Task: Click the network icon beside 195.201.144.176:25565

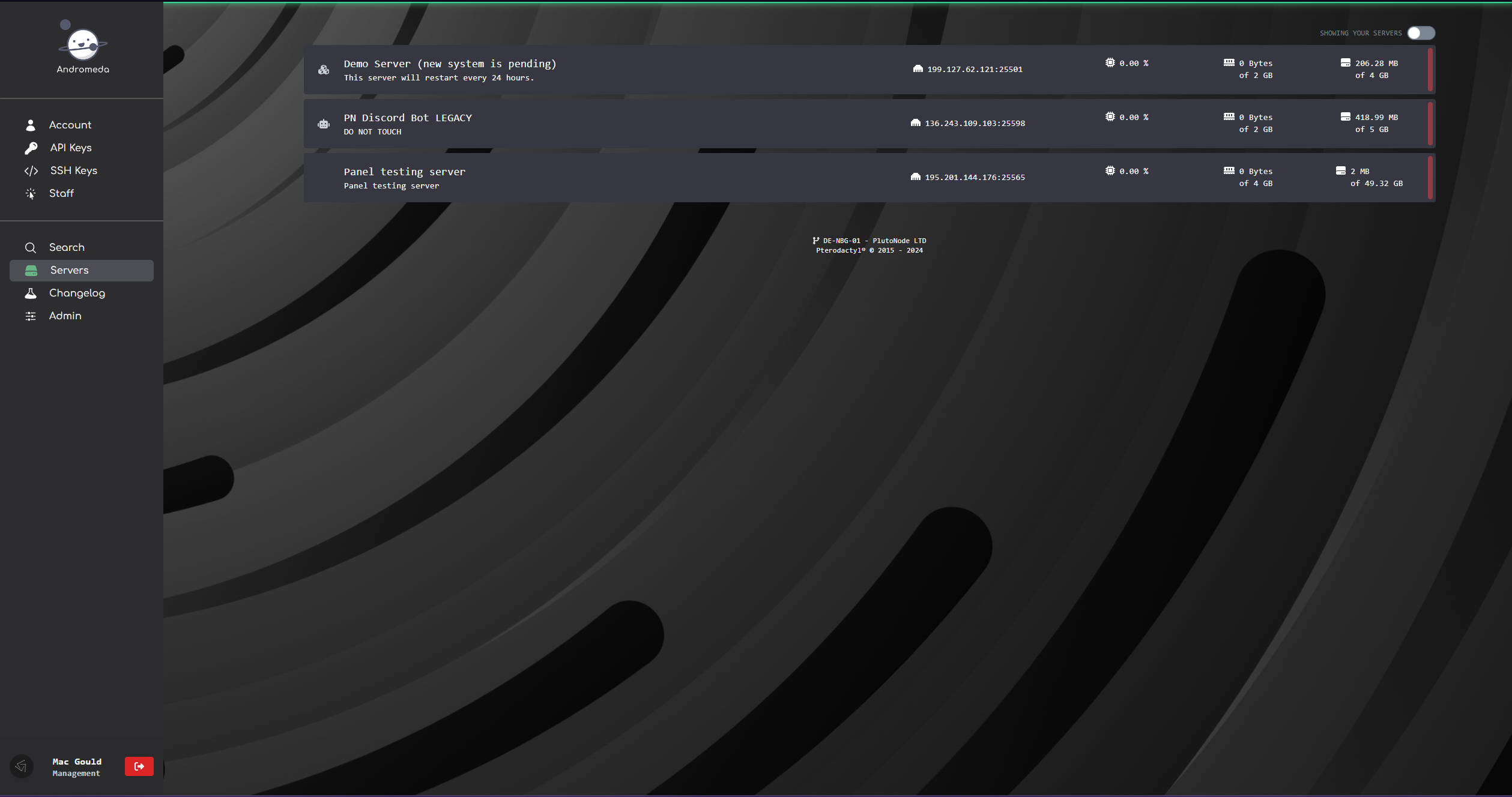Action: (916, 177)
